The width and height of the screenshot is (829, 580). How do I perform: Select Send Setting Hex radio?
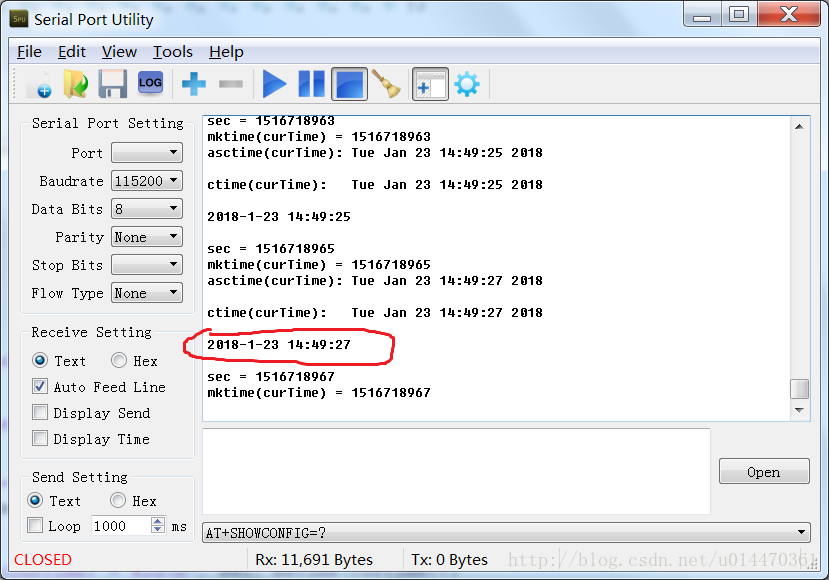pyautogui.click(x=118, y=500)
